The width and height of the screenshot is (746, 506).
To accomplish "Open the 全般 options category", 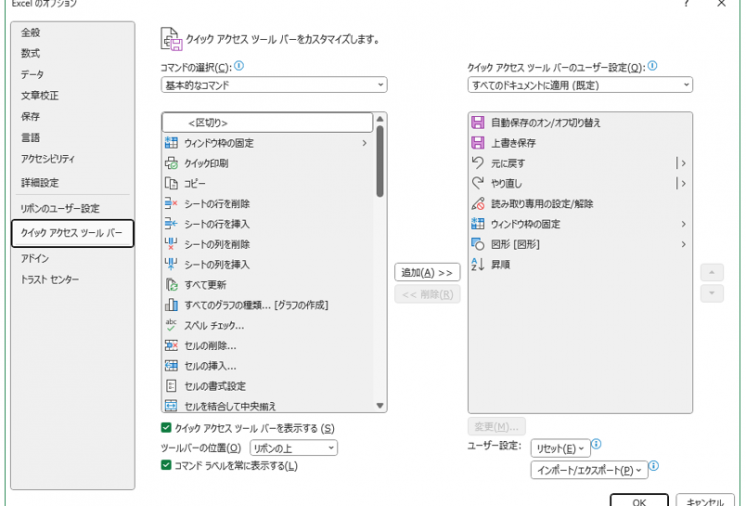I will pos(30,32).
